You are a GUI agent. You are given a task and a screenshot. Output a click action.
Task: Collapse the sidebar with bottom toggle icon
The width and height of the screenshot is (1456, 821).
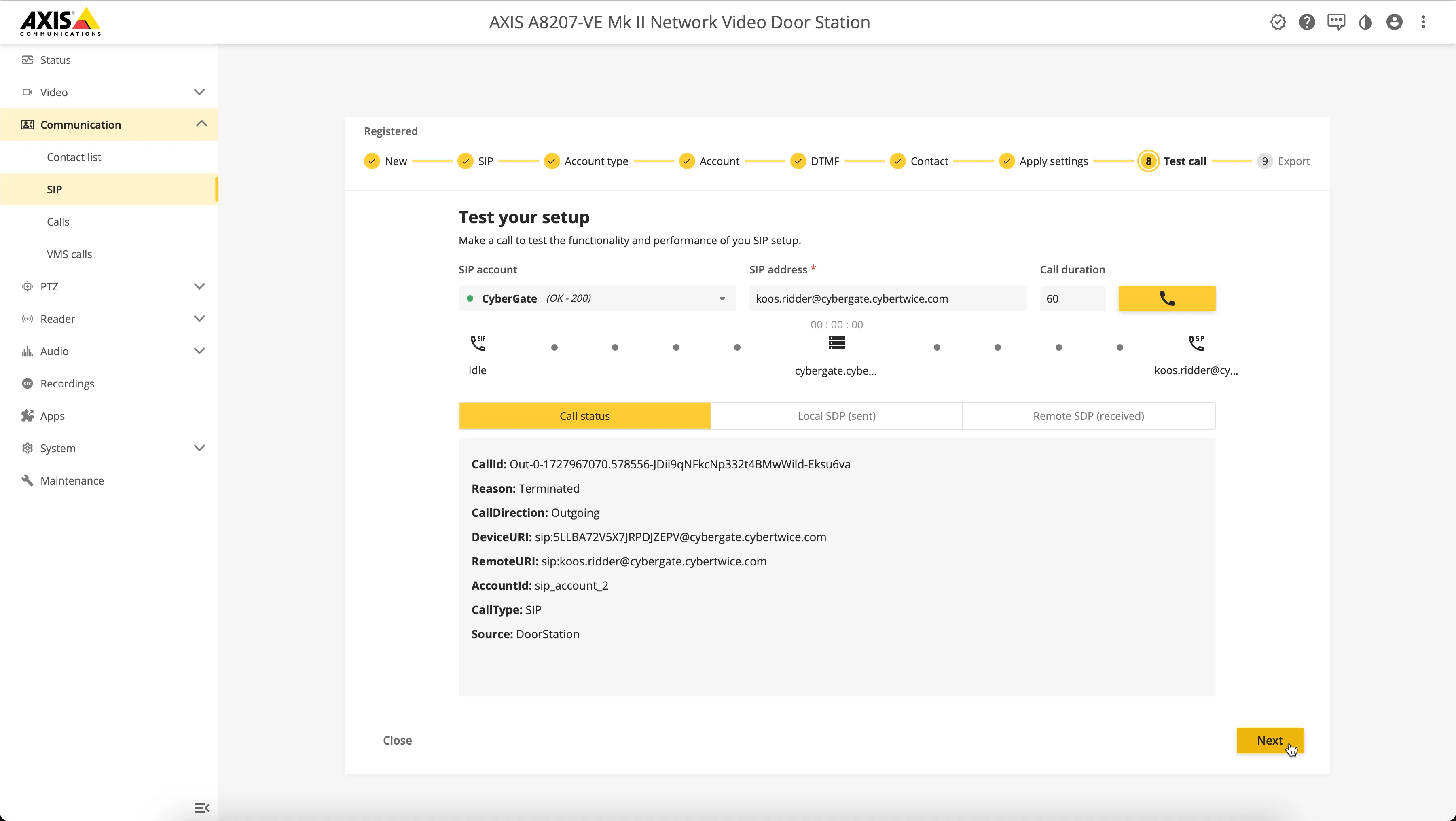[202, 808]
